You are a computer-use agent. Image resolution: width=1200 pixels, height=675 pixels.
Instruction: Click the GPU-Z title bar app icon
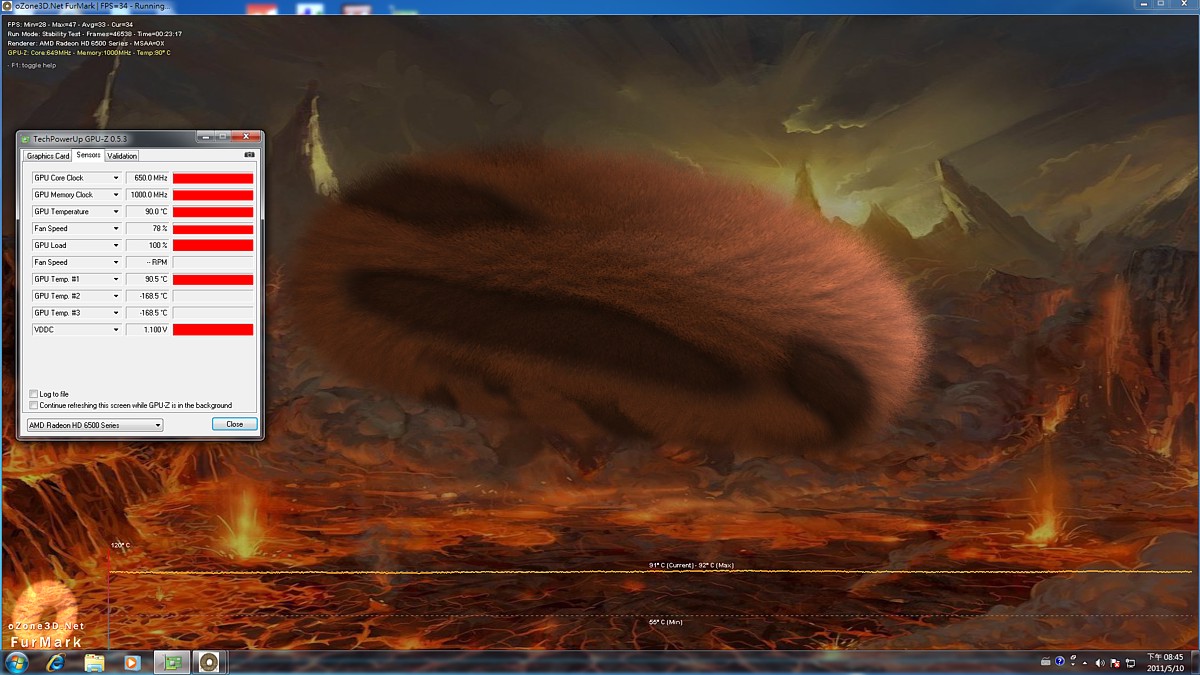tap(25, 137)
